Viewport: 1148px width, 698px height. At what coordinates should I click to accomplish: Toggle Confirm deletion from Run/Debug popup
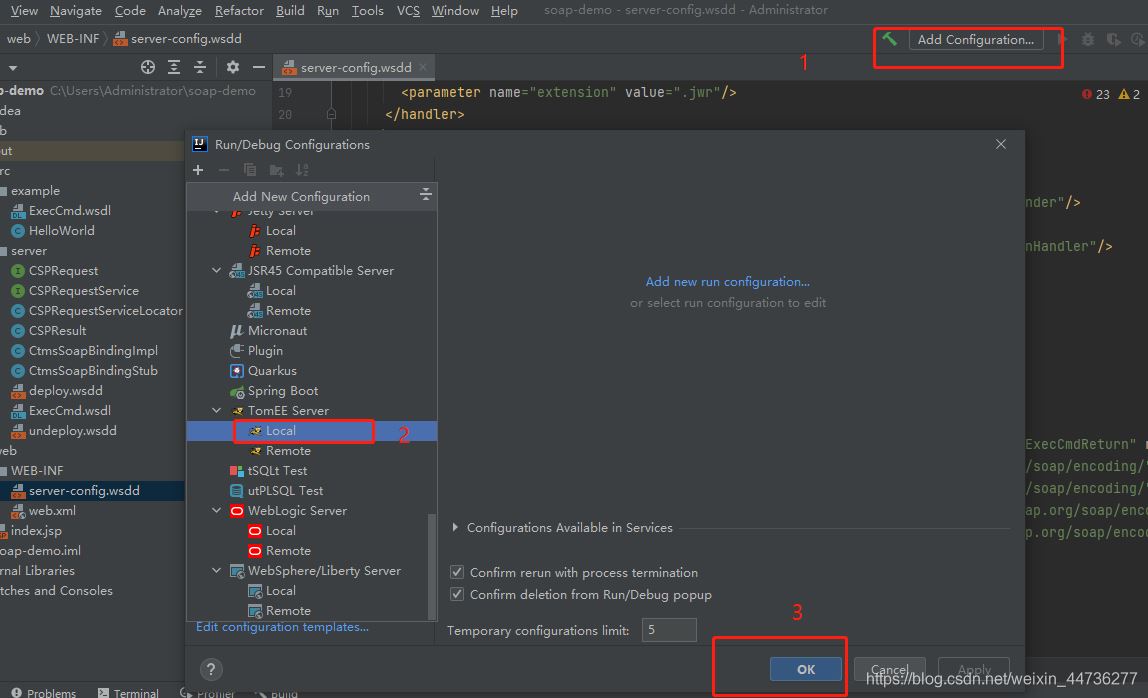point(457,595)
